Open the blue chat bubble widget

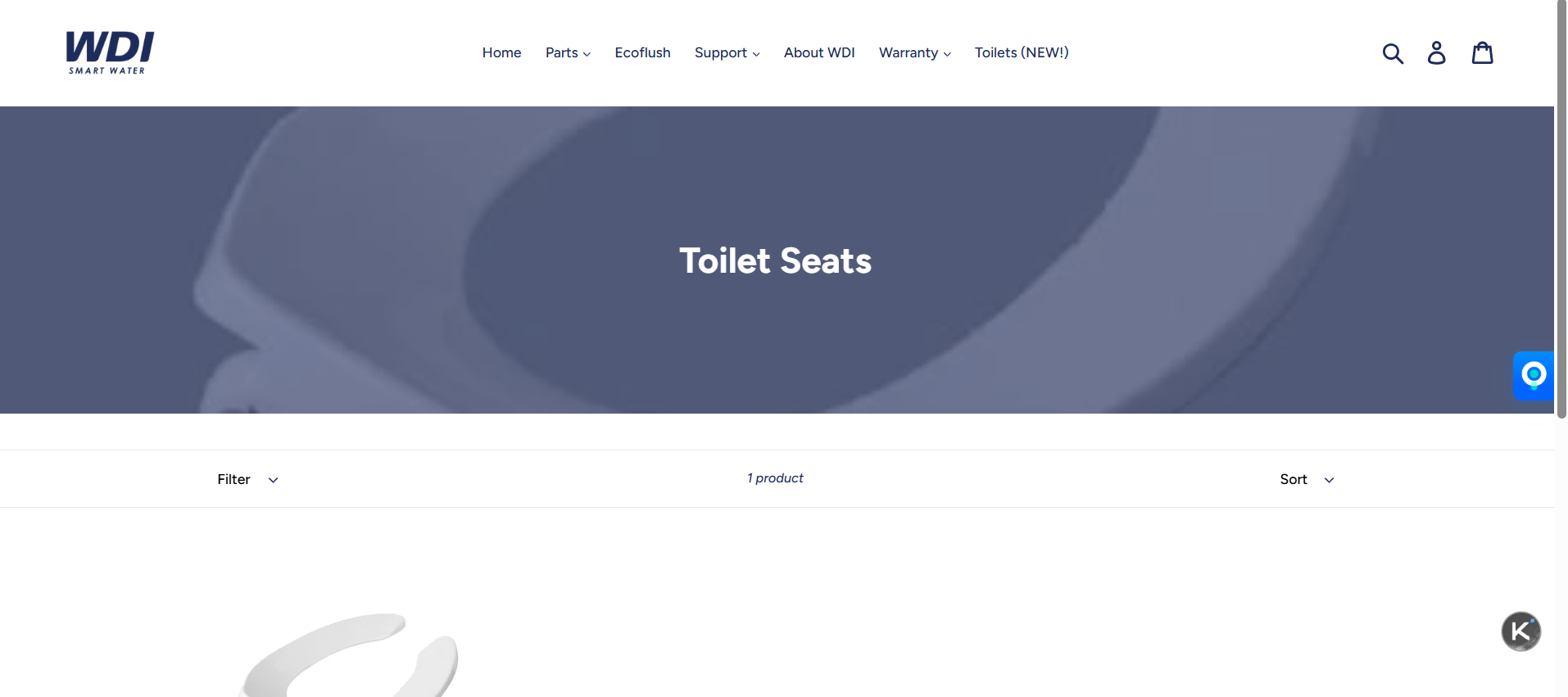(1534, 376)
